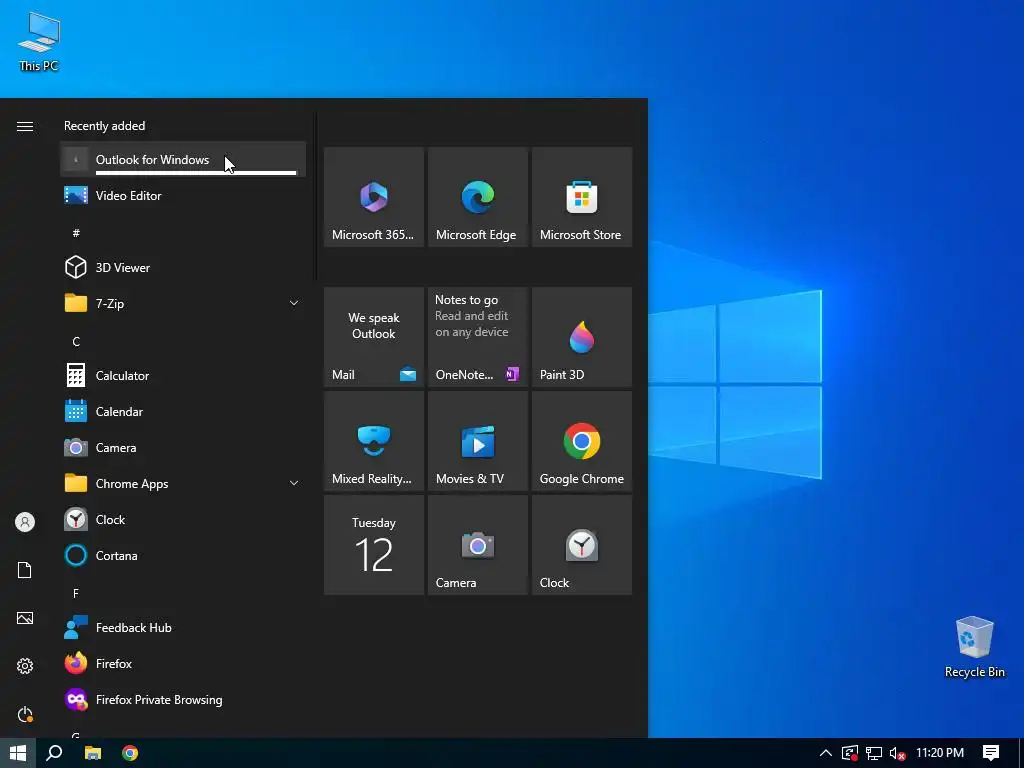Viewport: 1024px width, 768px height.
Task: Open the 7-Zip folder entry
Action: [183, 303]
